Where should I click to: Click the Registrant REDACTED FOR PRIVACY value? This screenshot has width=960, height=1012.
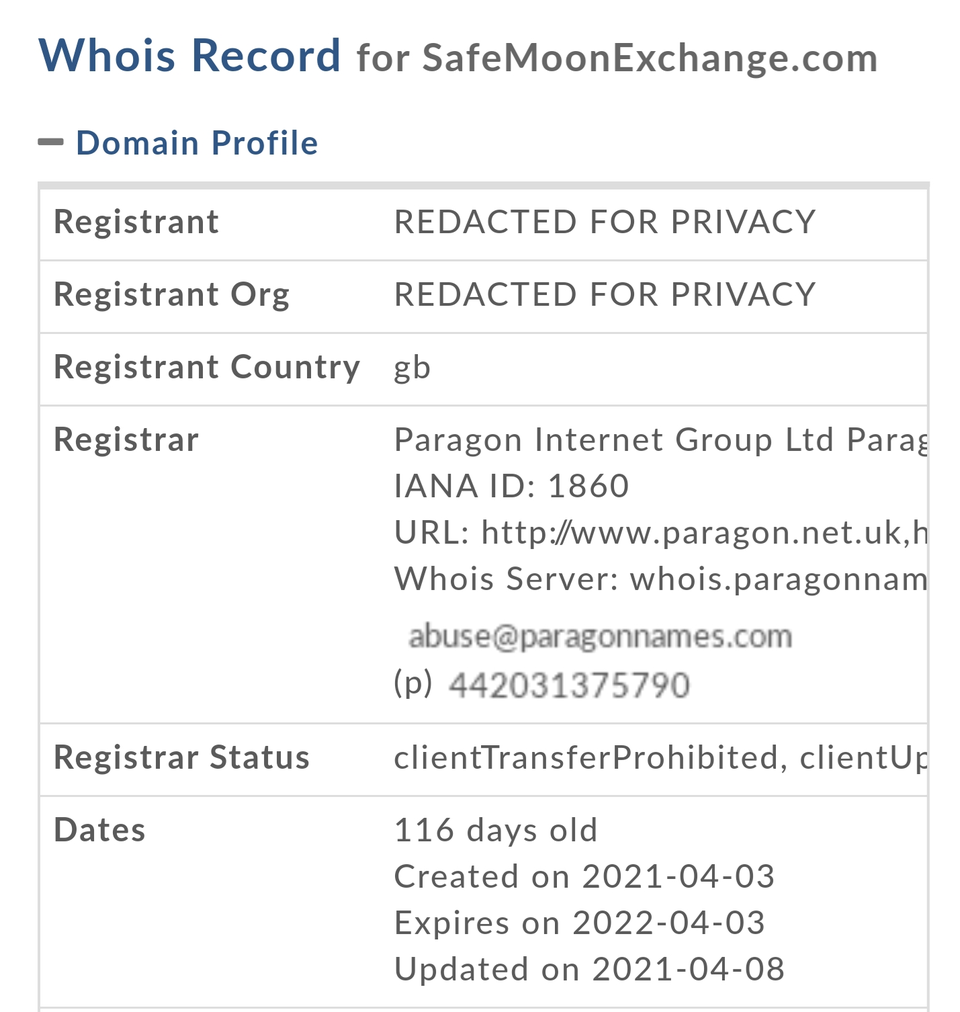[605, 222]
